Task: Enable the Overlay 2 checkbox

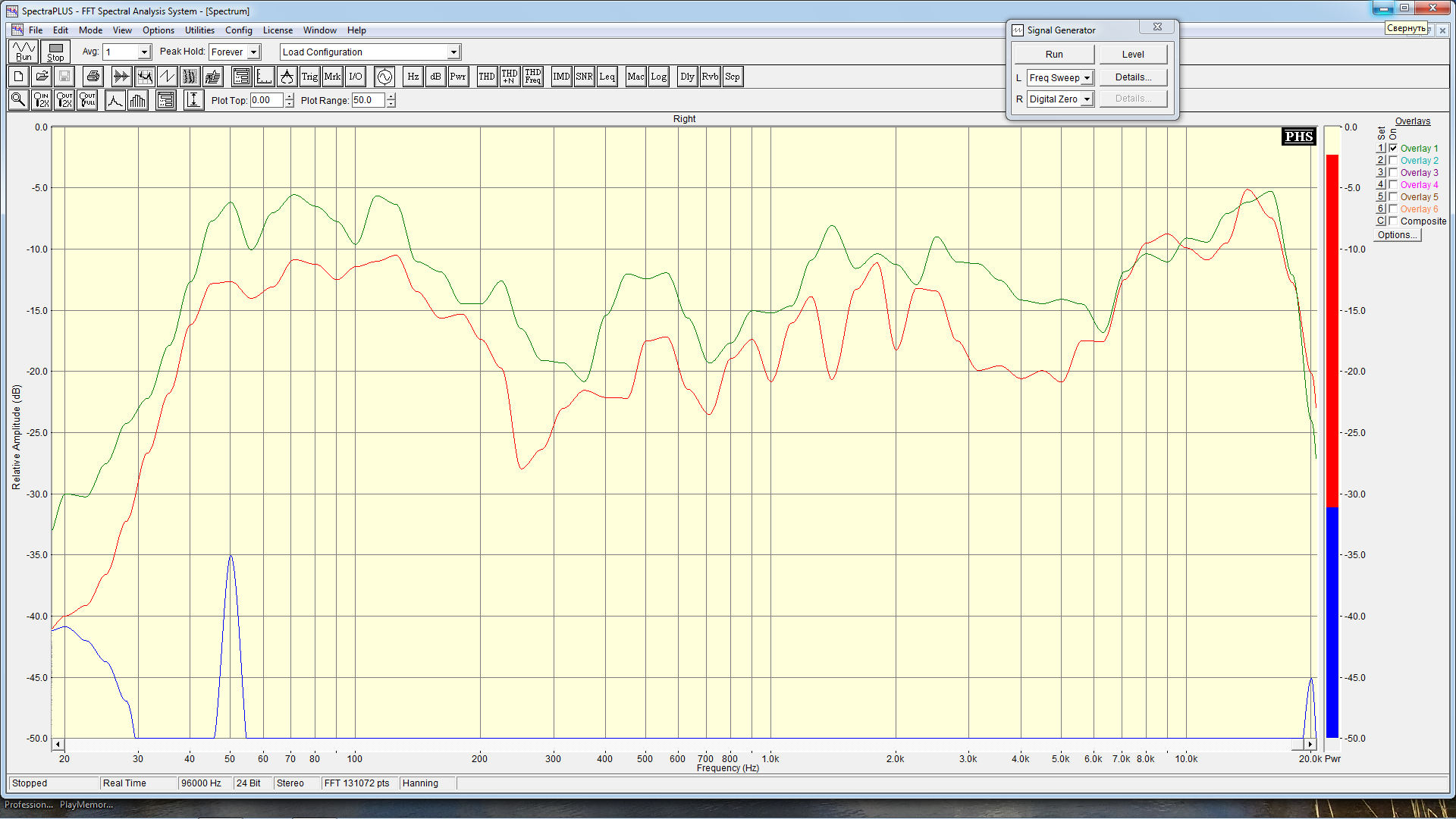Action: coord(1393,161)
